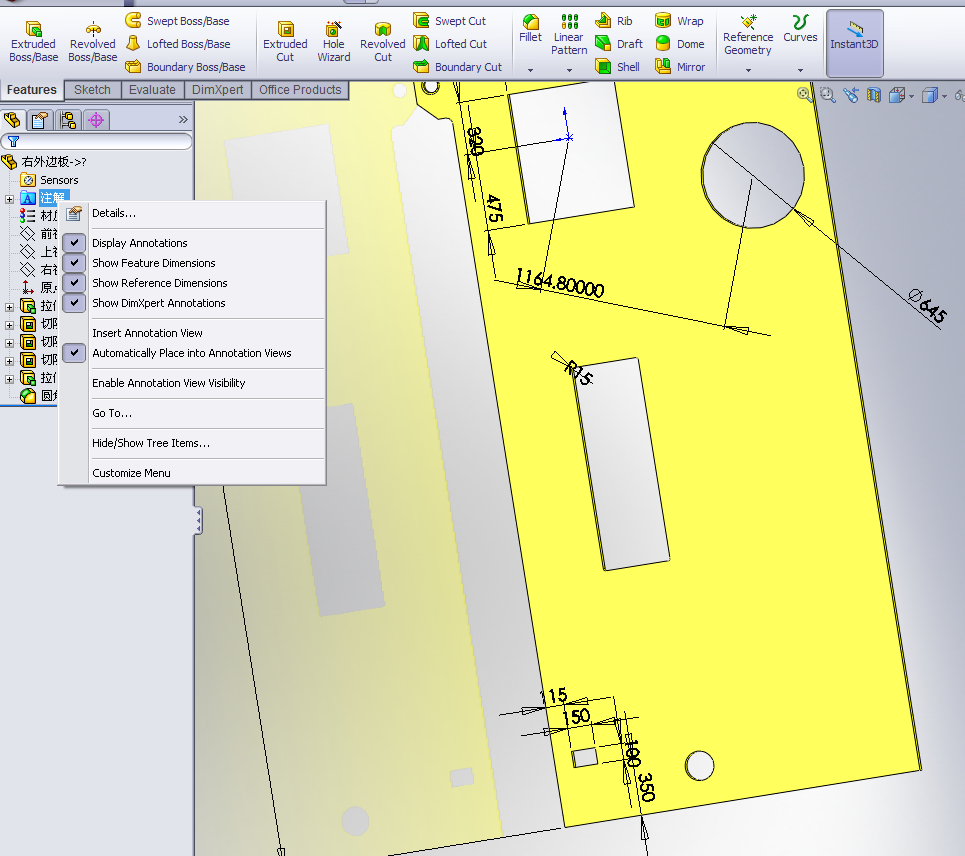Open the Hole Wizard
The image size is (965, 856).
point(334,42)
